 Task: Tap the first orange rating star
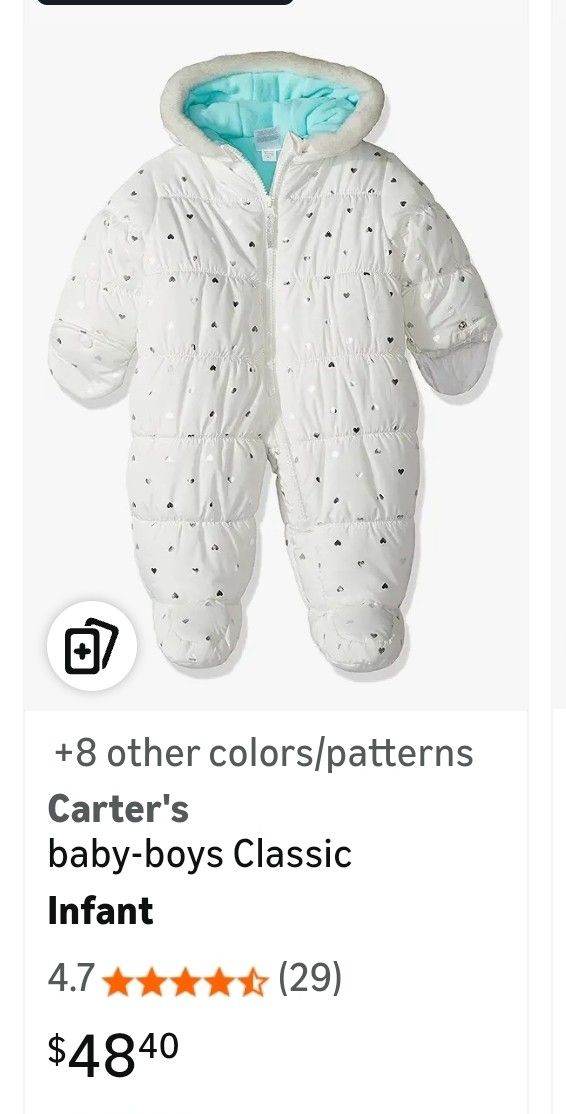pos(117,981)
